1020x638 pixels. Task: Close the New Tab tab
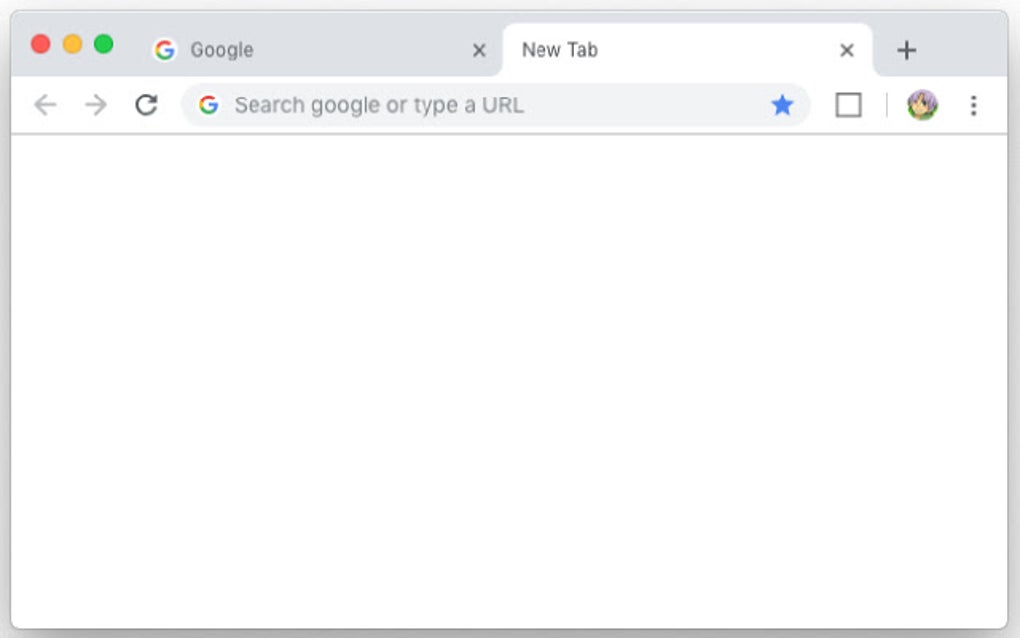847,50
